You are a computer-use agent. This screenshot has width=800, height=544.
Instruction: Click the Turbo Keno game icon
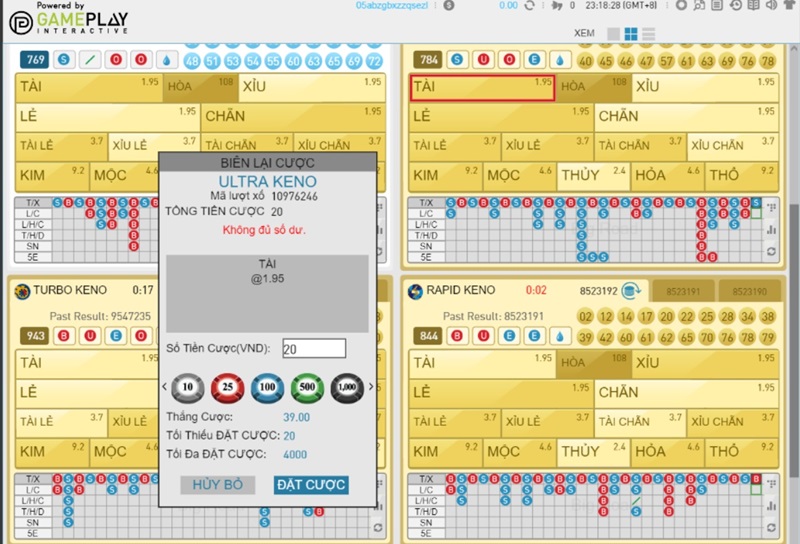pyautogui.click(x=22, y=291)
